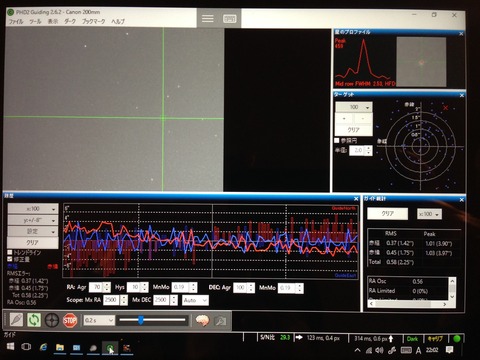The width and height of the screenshot is (480, 360).
Task: Open the View menu (表示)
Action: coord(53,22)
